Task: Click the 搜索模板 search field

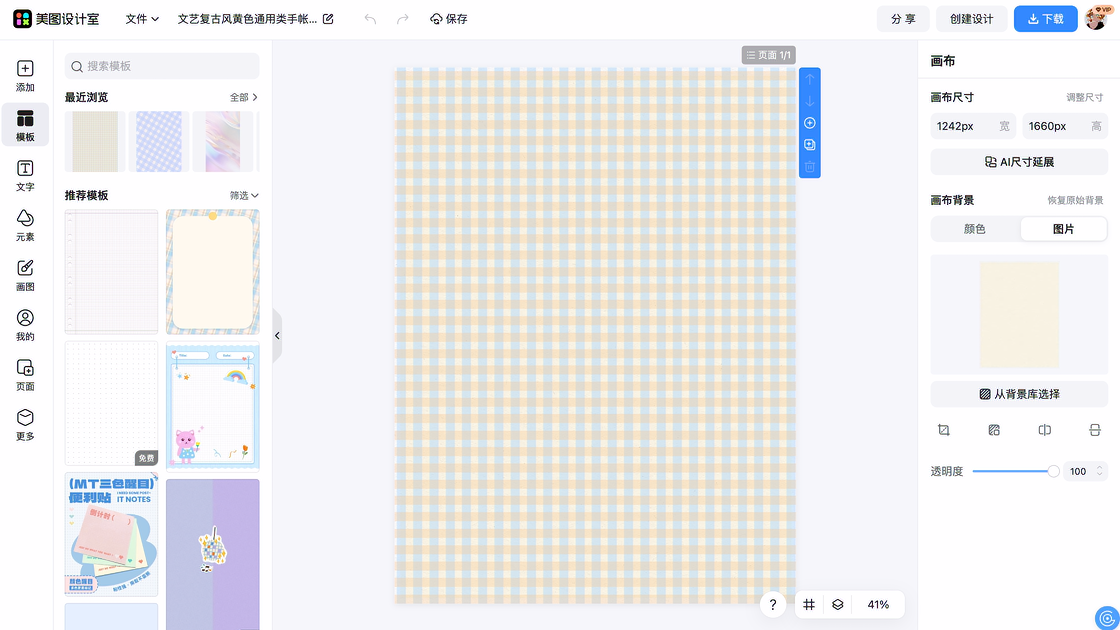Action: (162, 66)
